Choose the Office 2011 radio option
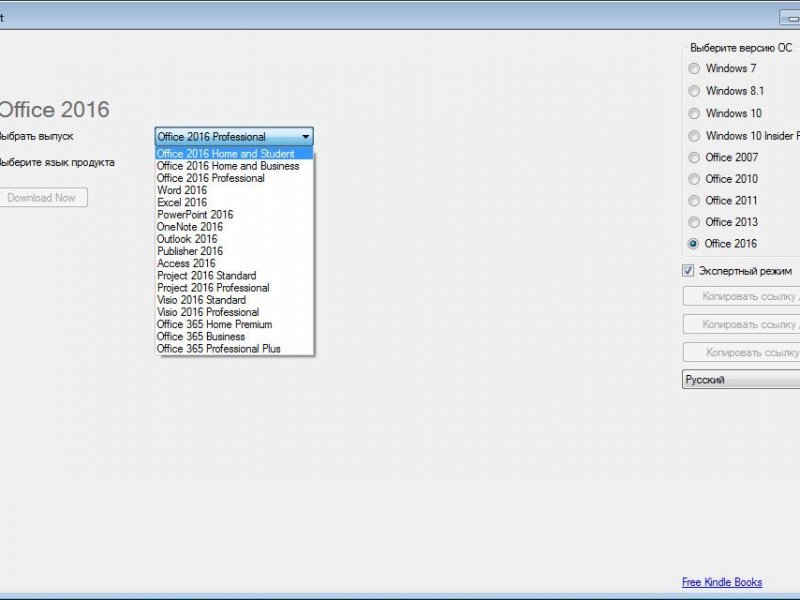 (x=694, y=201)
